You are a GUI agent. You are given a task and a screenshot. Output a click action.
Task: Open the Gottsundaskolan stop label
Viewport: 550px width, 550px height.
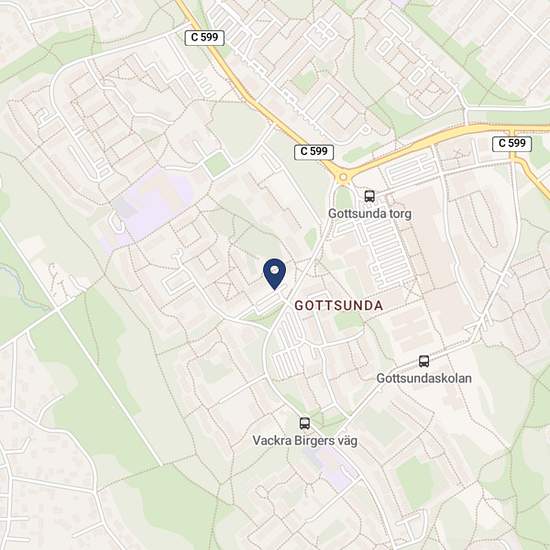[424, 378]
